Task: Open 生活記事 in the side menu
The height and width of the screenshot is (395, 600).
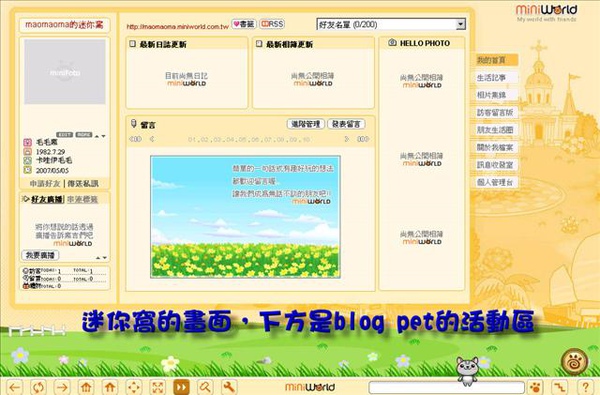Action: pyautogui.click(x=496, y=78)
